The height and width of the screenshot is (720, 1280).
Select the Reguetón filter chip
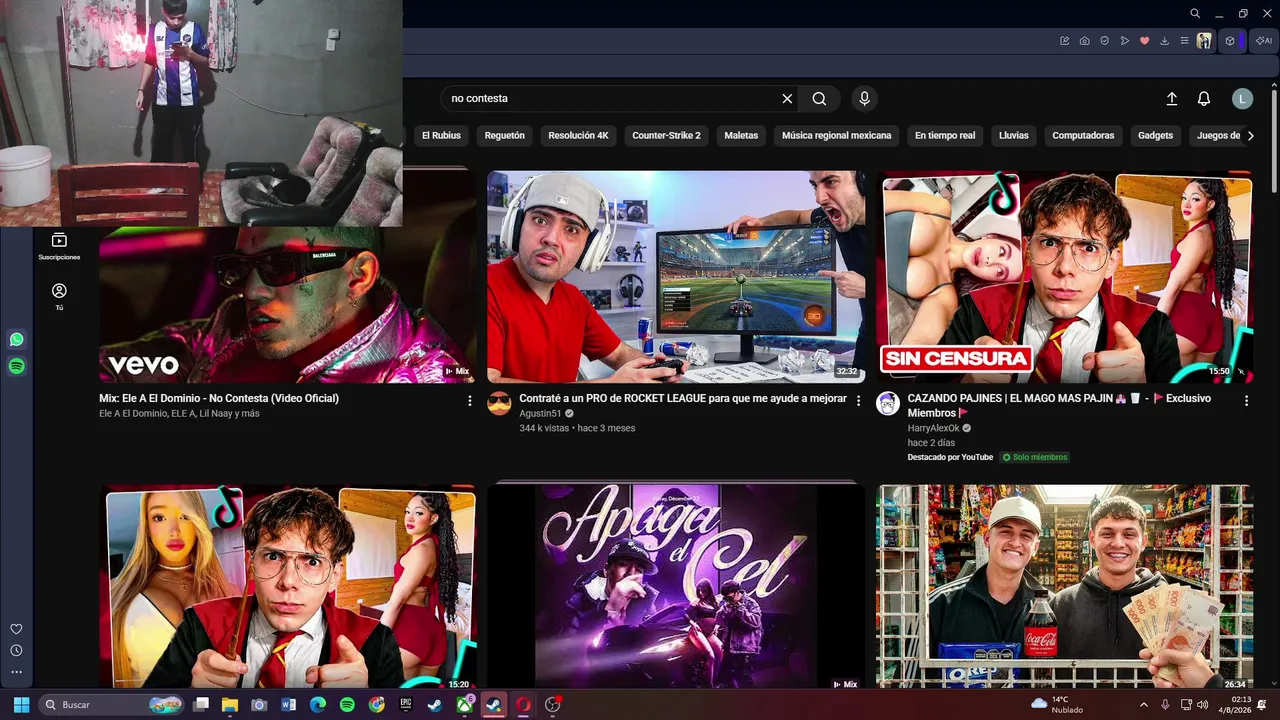point(505,136)
